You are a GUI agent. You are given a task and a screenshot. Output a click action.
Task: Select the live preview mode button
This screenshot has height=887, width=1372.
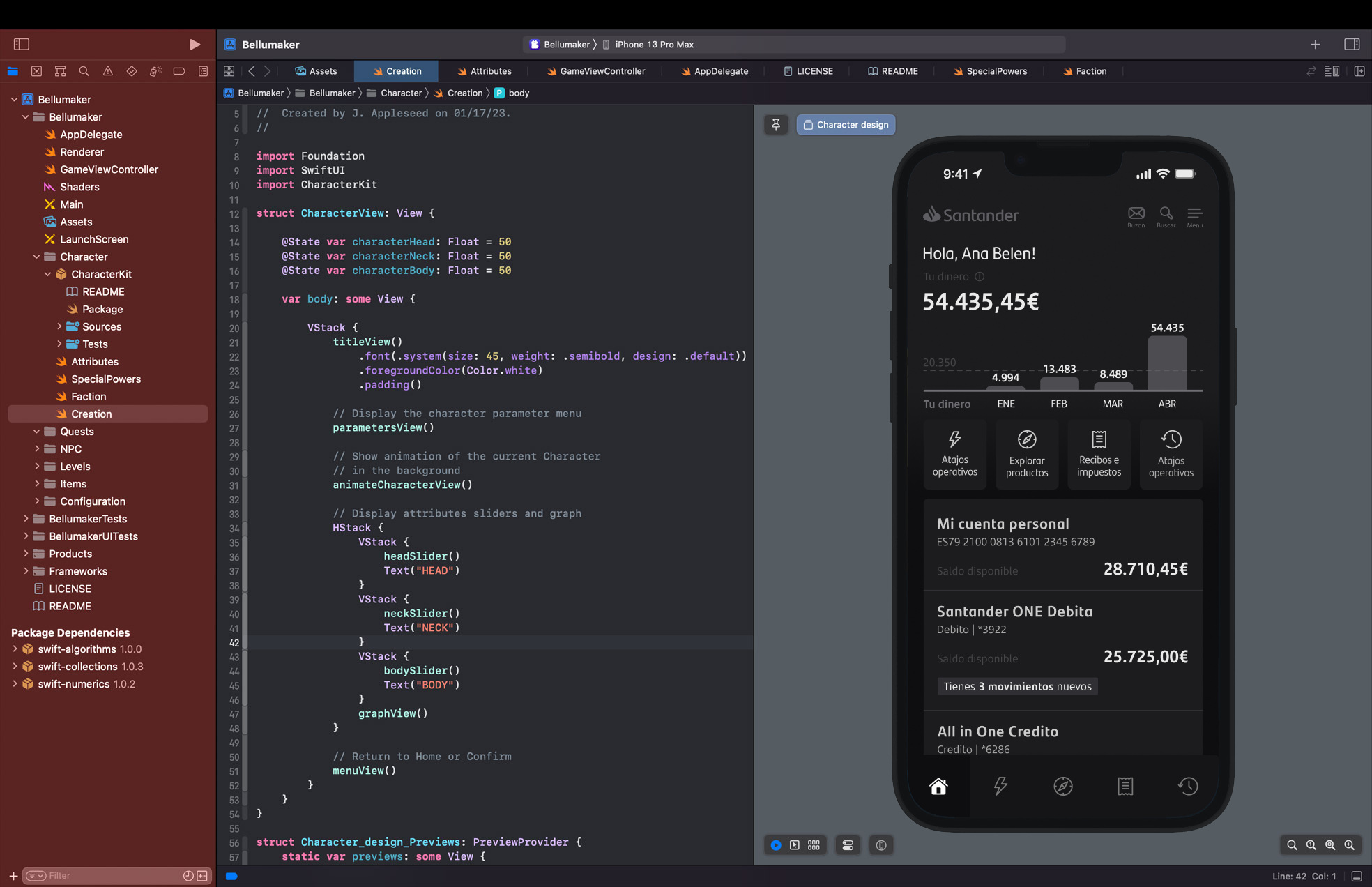(x=776, y=845)
